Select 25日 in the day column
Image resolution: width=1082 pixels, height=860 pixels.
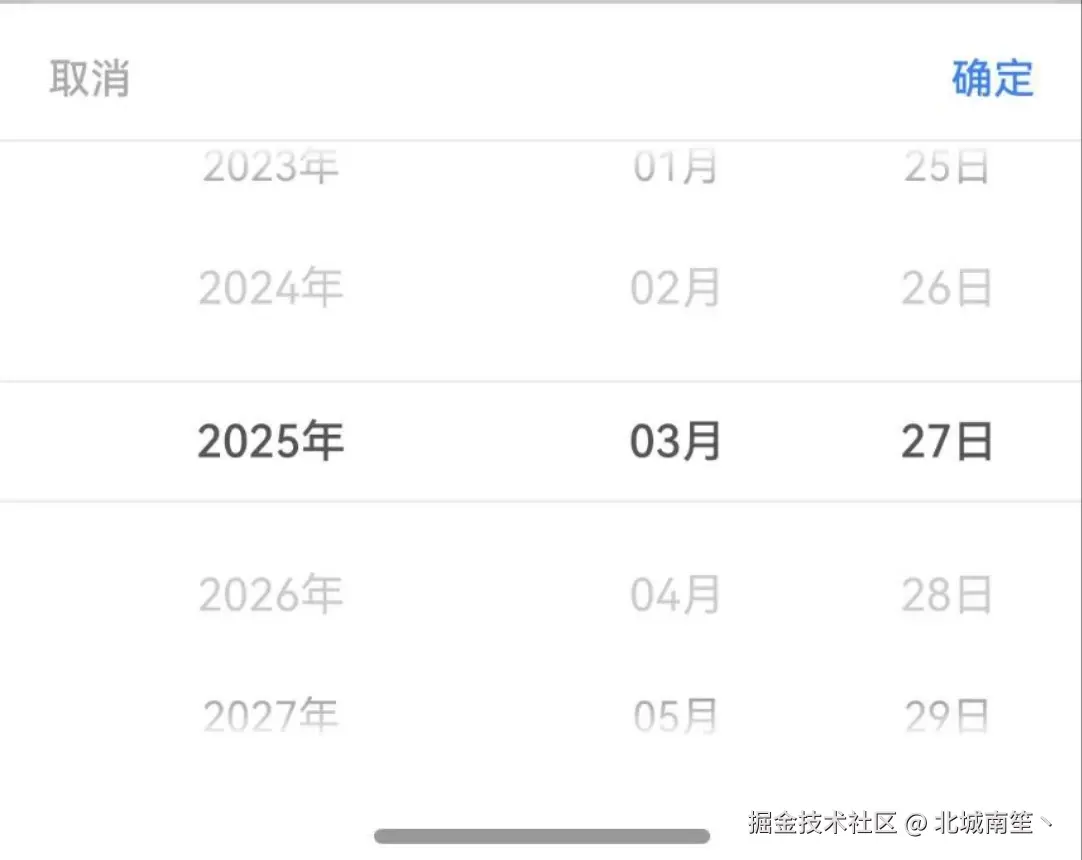click(943, 167)
